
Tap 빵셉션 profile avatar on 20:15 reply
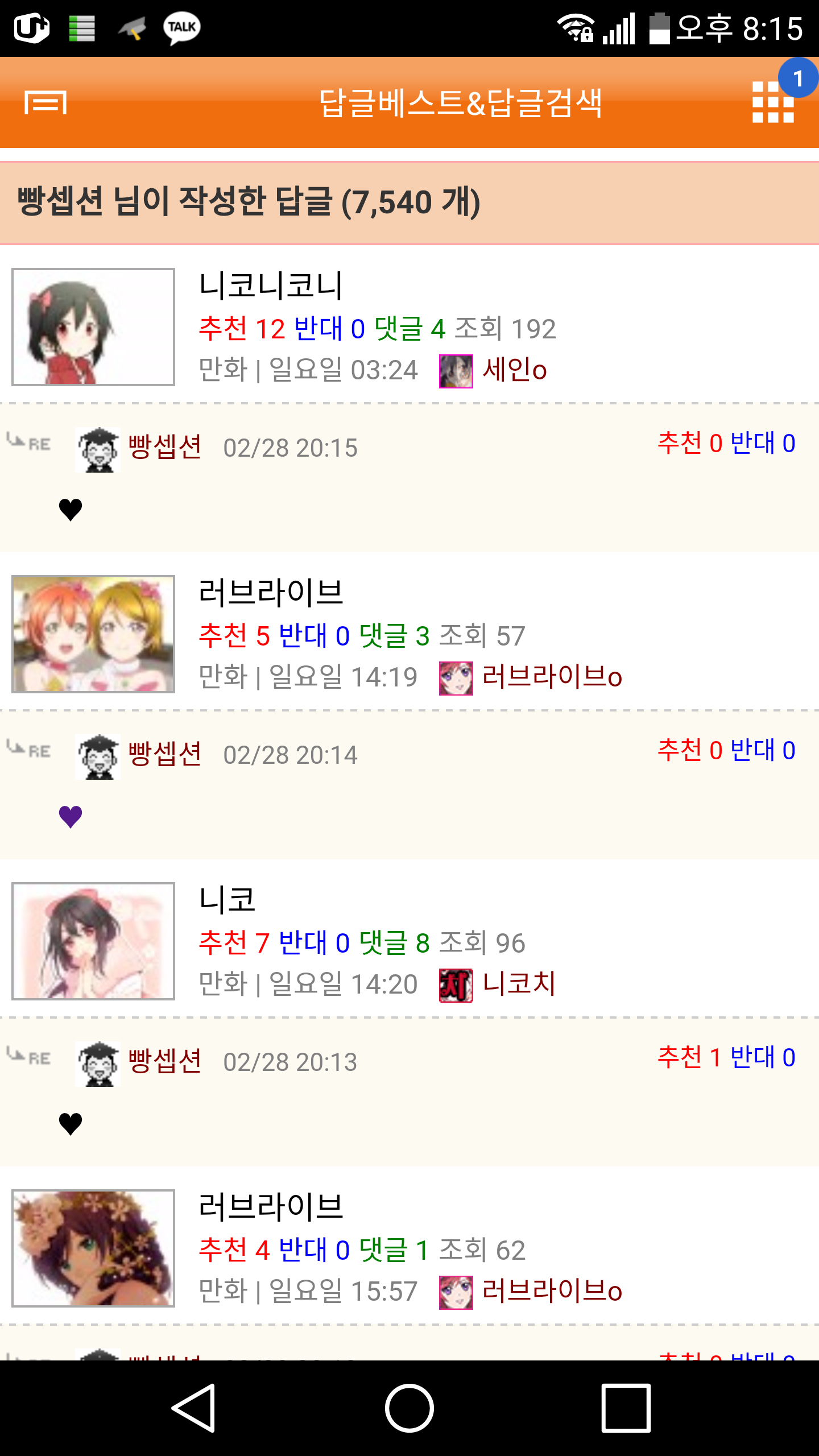[98, 449]
